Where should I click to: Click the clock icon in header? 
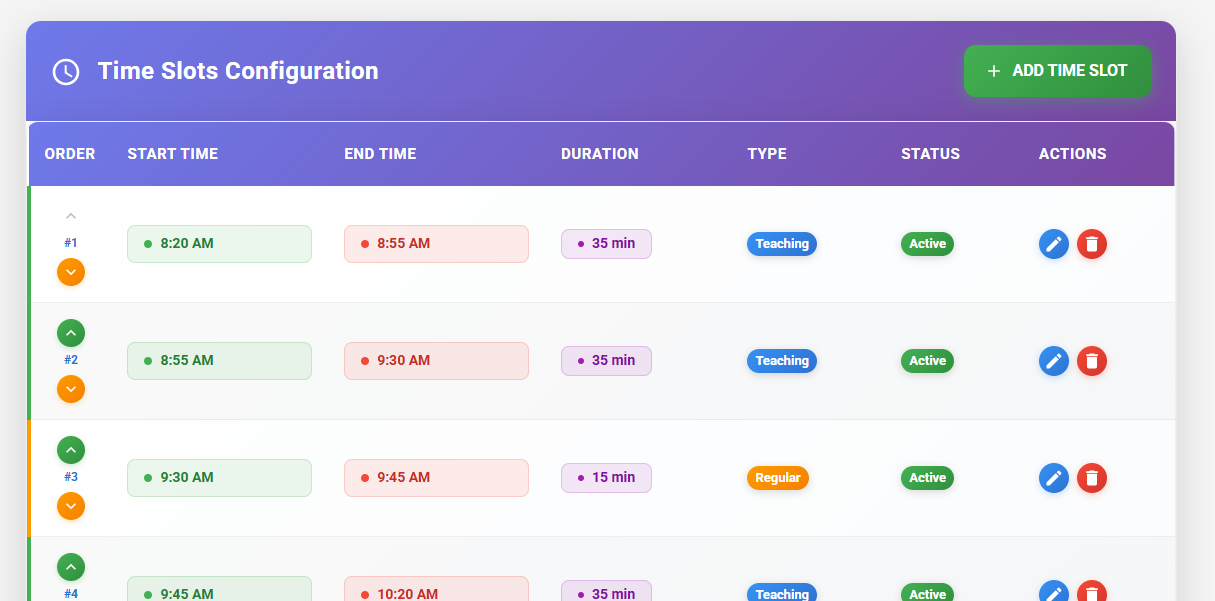pyautogui.click(x=66, y=72)
